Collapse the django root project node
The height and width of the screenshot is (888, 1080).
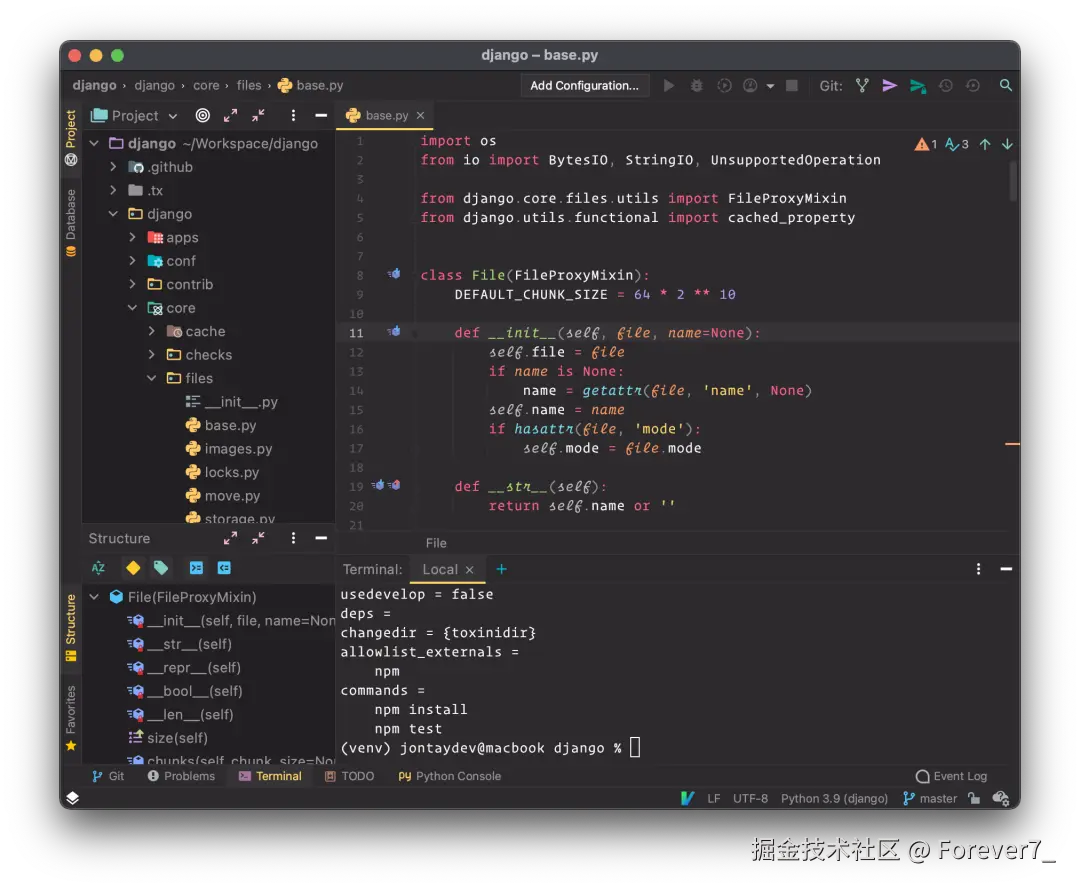click(x=94, y=143)
